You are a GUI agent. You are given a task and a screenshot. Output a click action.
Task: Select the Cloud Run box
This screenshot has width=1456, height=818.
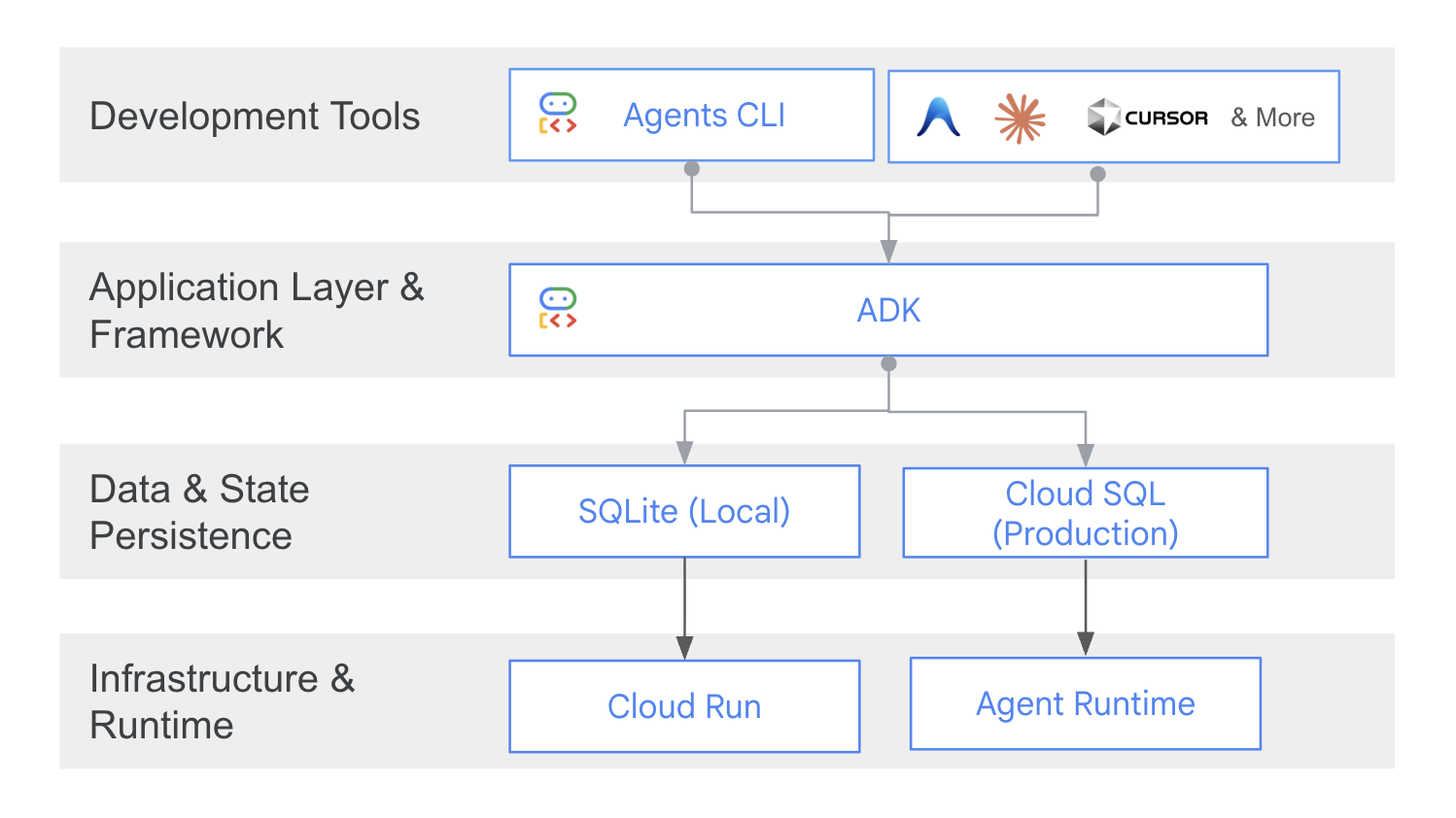684,706
